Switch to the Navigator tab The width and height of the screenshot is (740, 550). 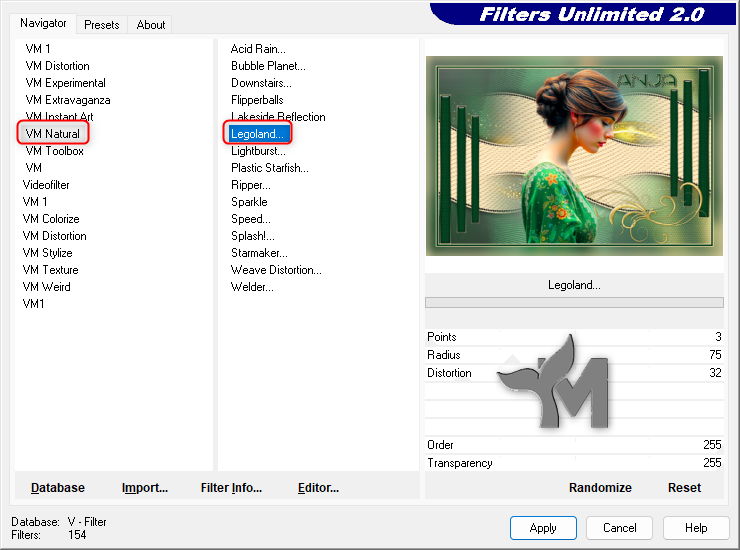click(43, 23)
